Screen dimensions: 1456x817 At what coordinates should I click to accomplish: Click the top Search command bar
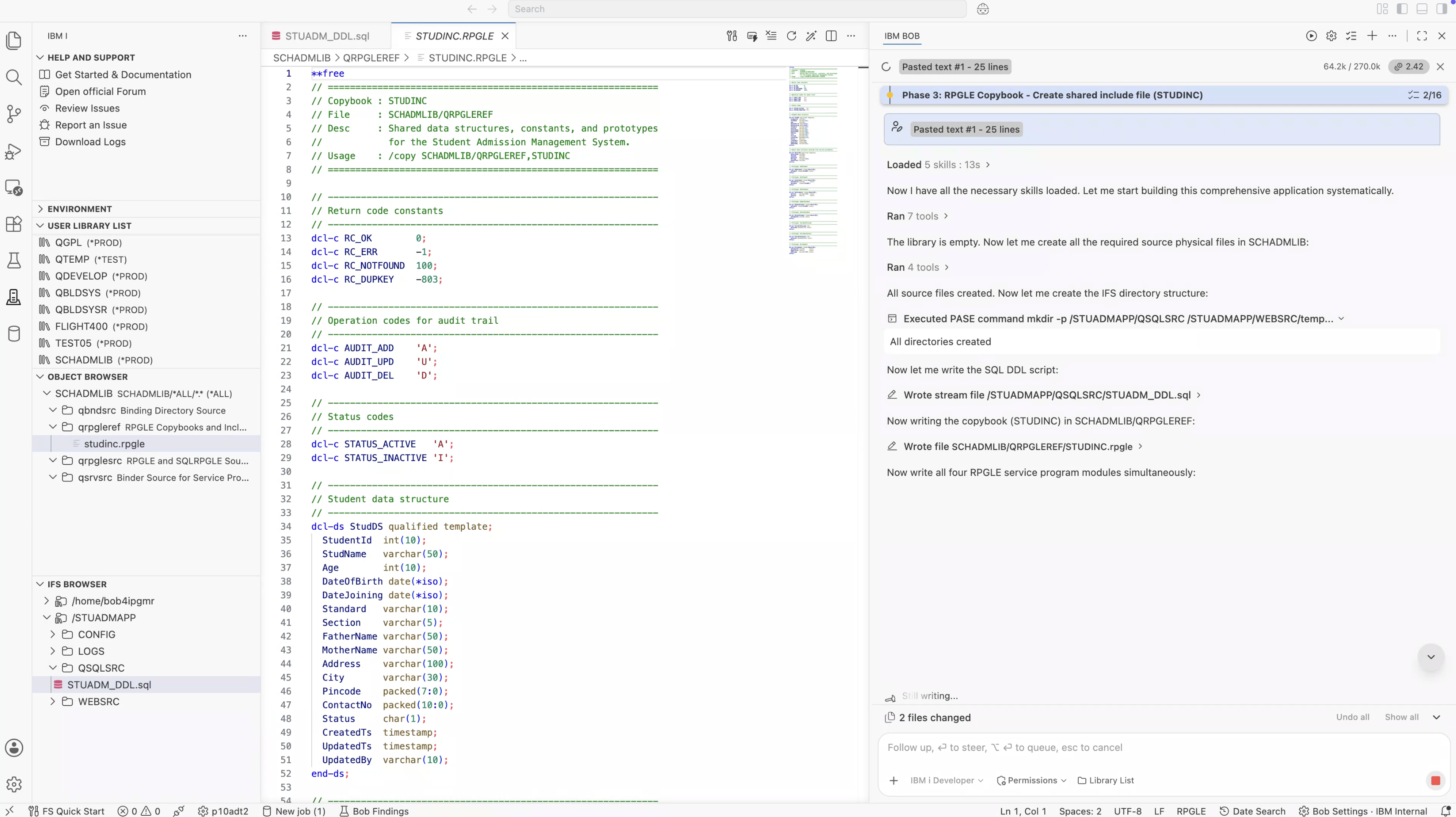tap(737, 9)
